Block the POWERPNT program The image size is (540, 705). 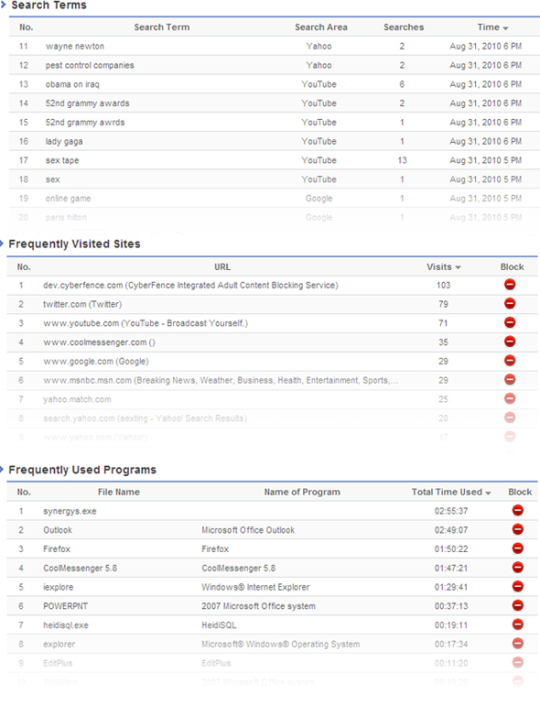[x=518, y=605]
